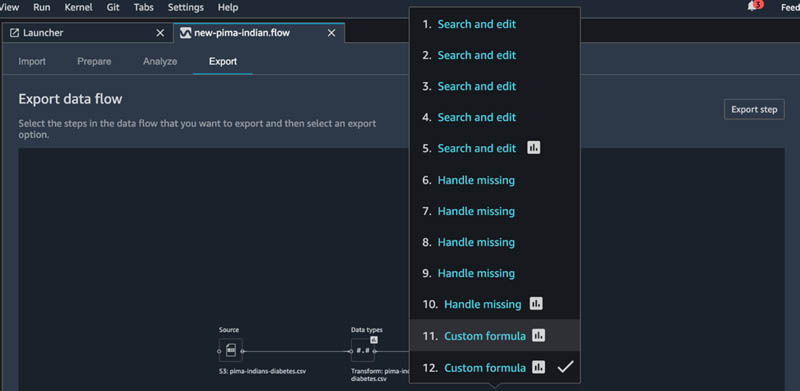Click the Launcher tab icon
This screenshot has width=800, height=391.
[14, 33]
